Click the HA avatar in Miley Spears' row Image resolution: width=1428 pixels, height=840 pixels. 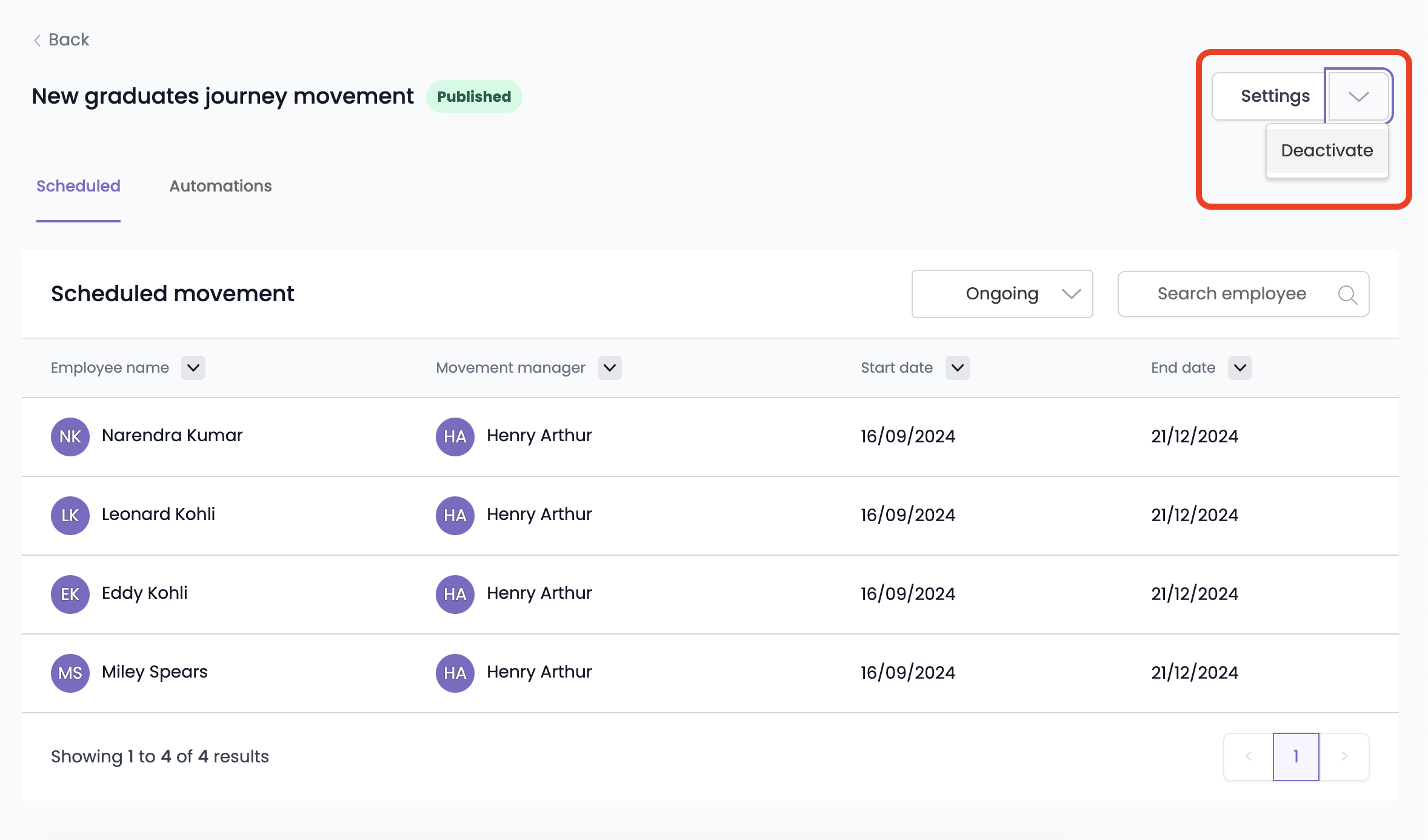(455, 673)
